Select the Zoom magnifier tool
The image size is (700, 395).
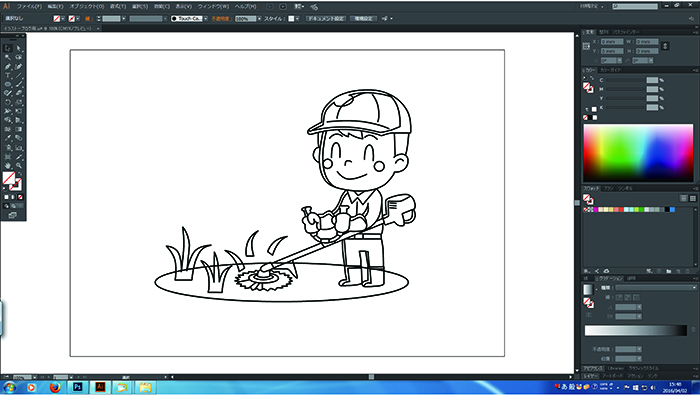(x=19, y=166)
